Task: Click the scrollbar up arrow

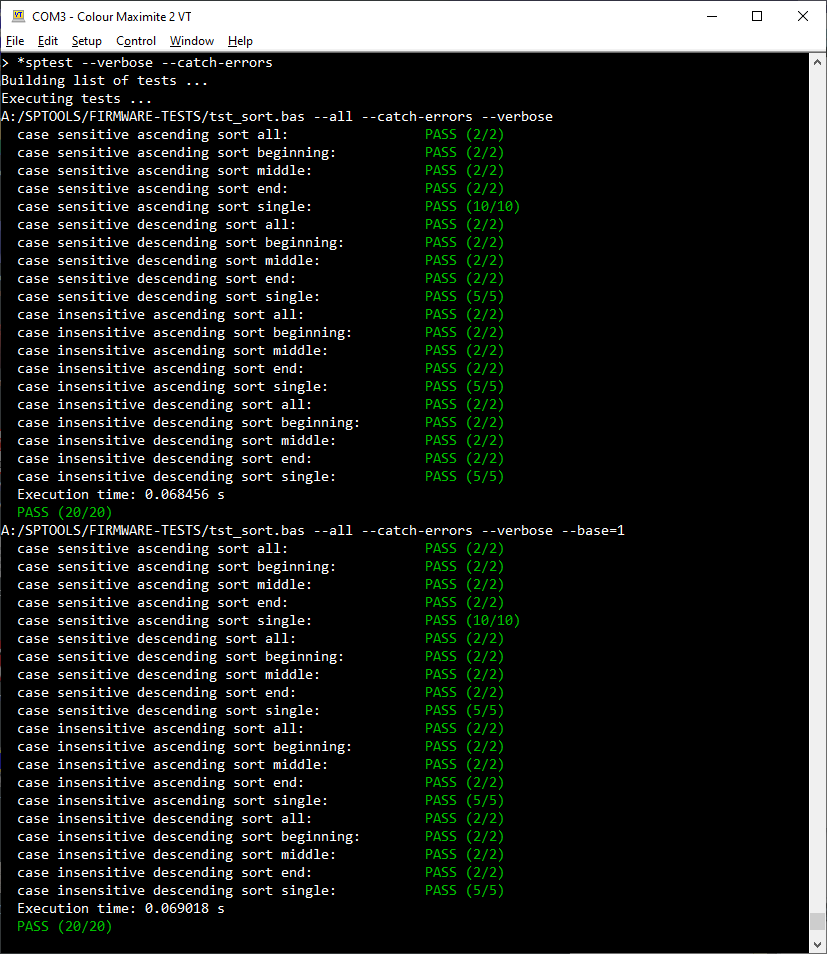Action: click(817, 62)
